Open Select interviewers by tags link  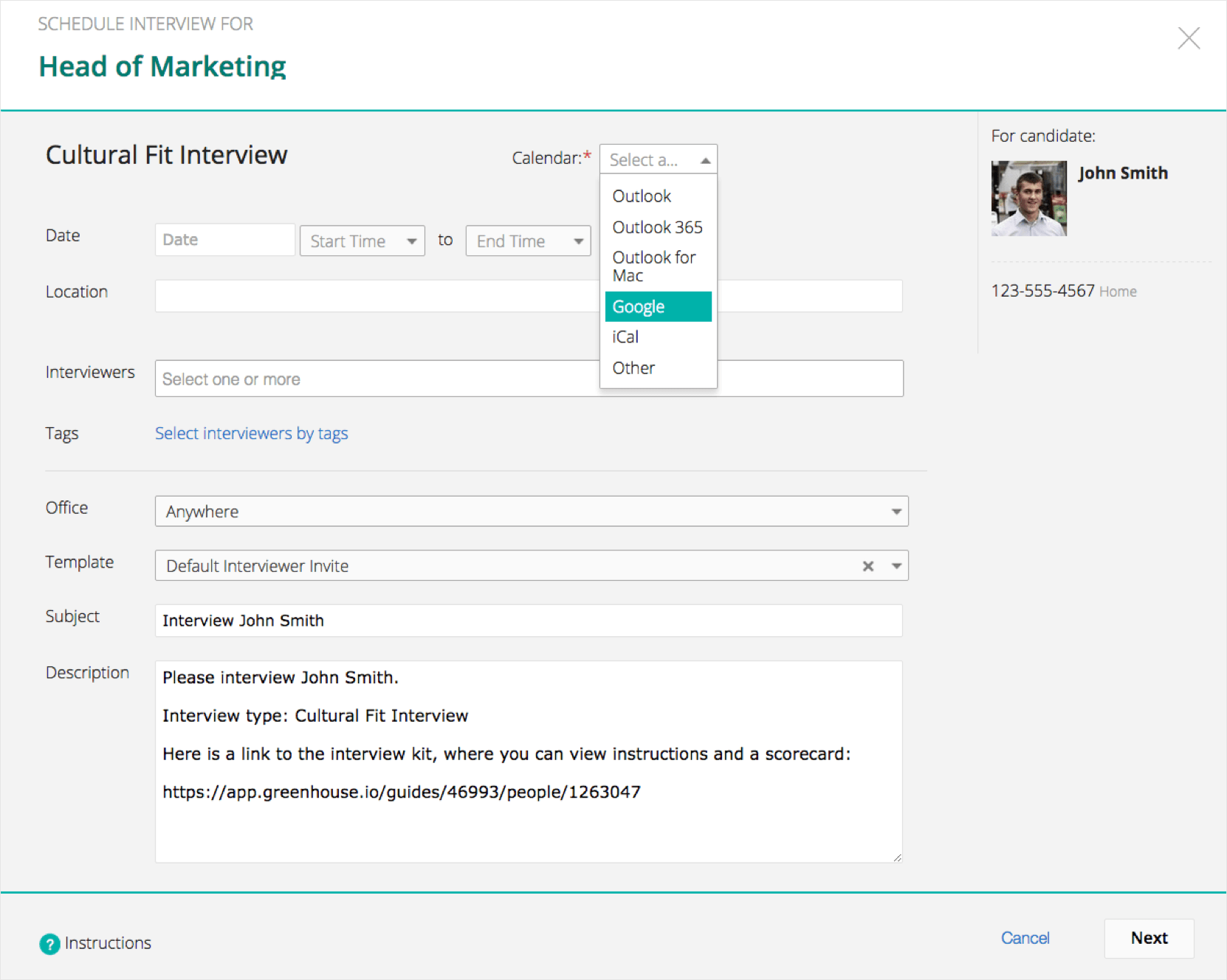click(x=251, y=433)
